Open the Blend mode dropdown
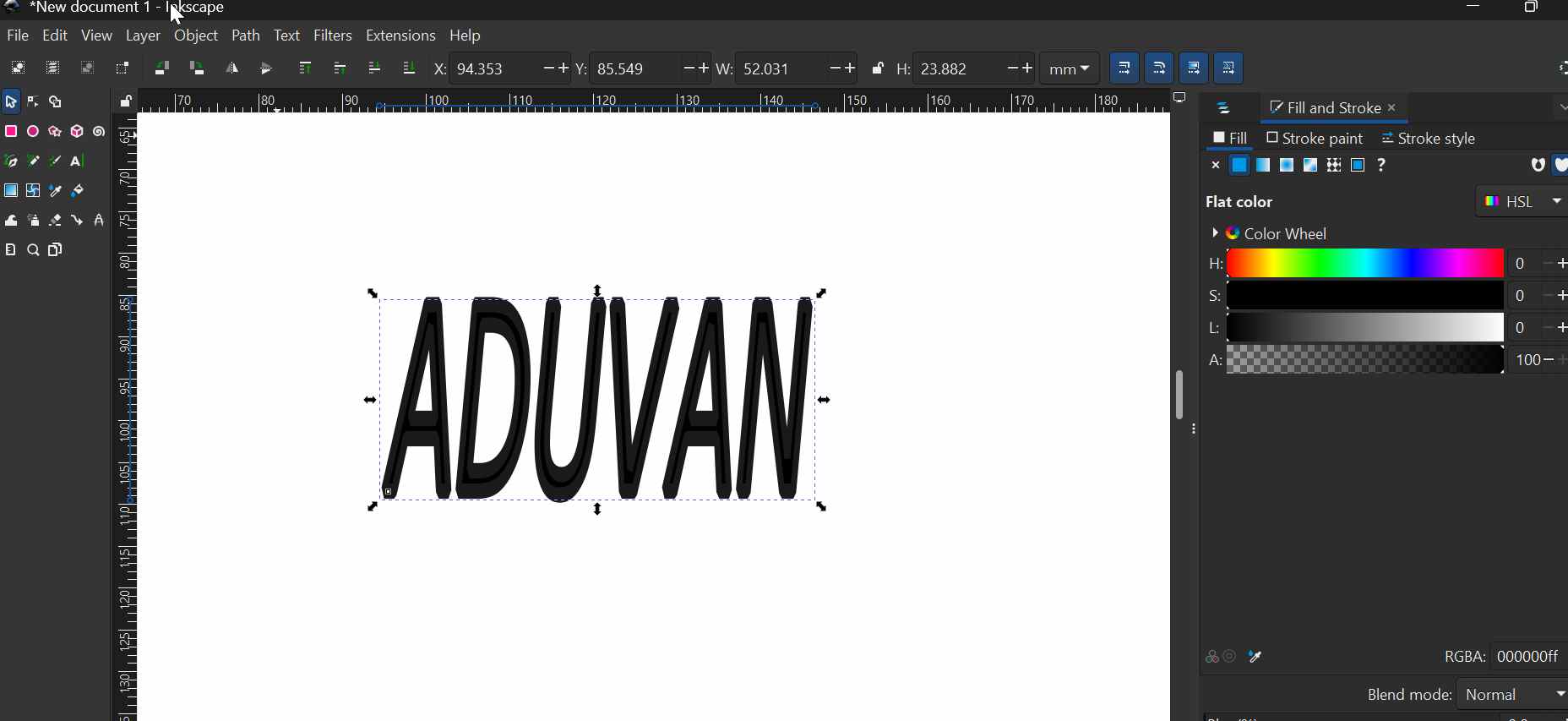 pyautogui.click(x=1513, y=695)
